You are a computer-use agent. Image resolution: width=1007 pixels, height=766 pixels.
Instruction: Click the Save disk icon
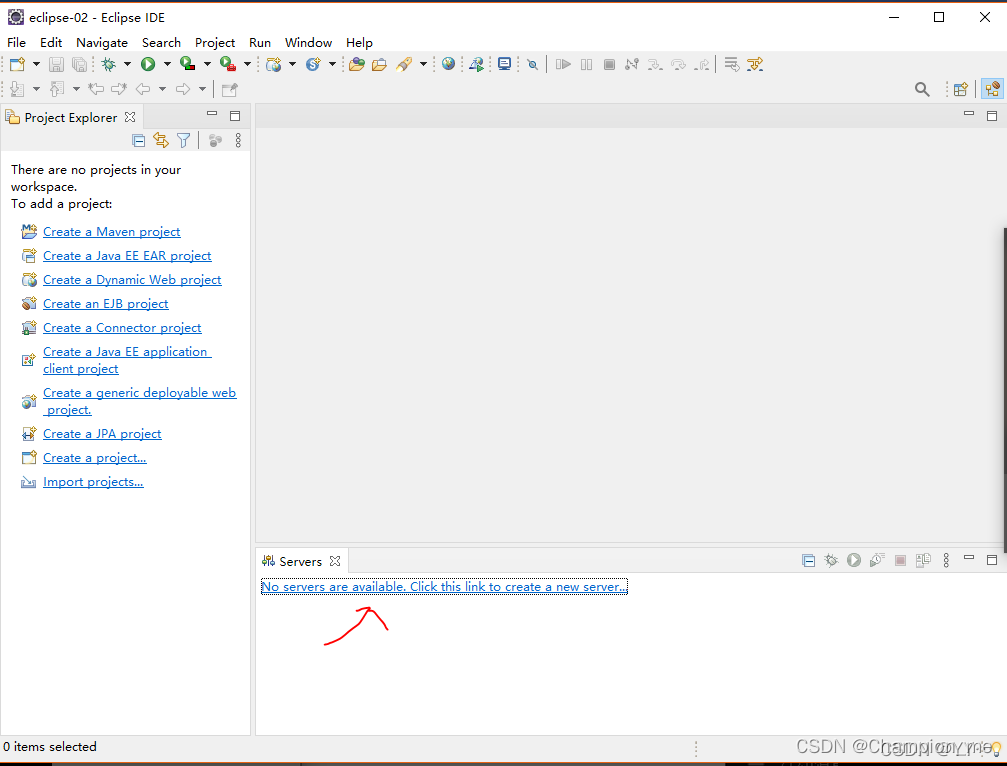coord(57,64)
